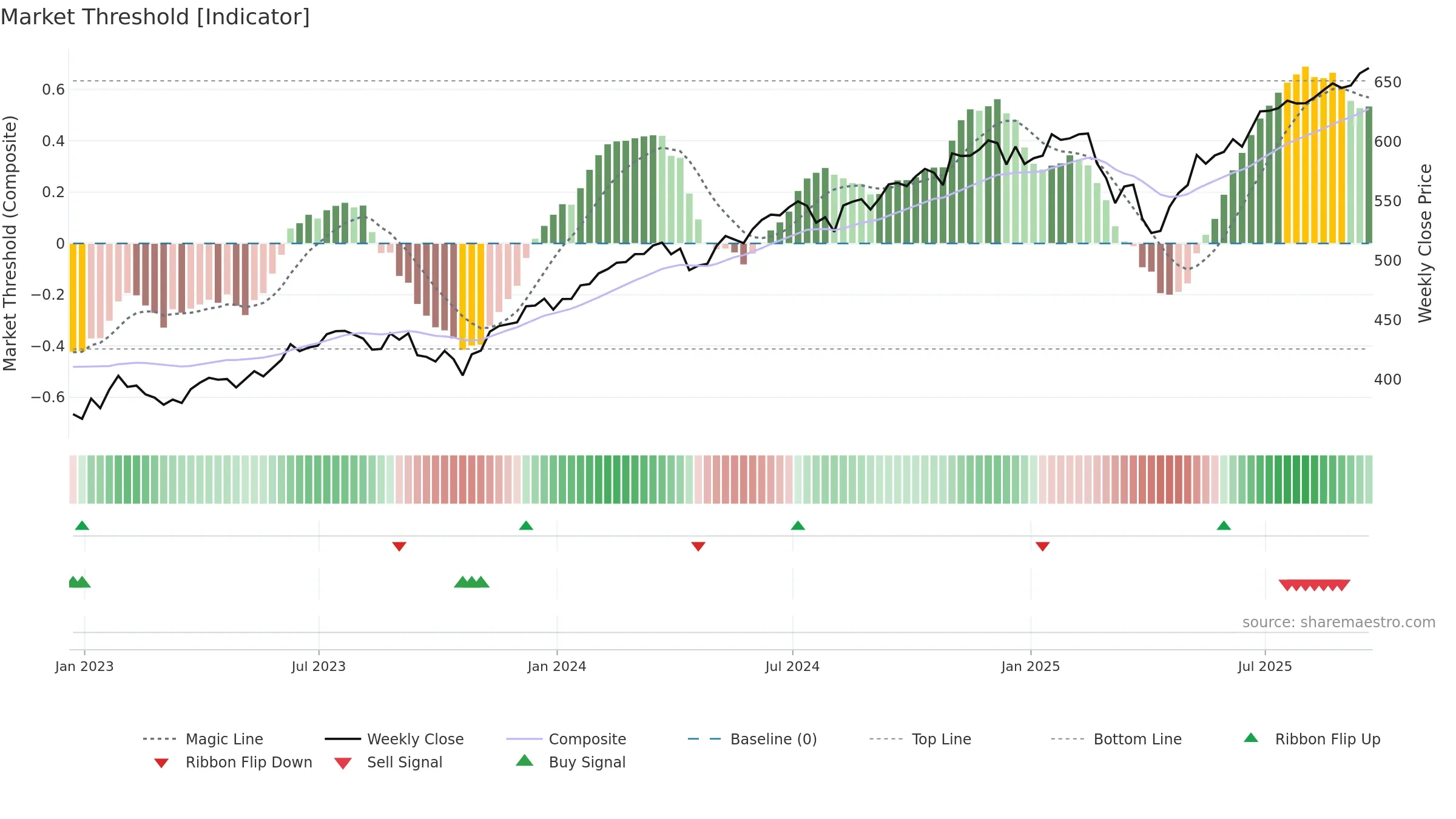Screen dimensions: 1456x819
Task: Toggle the Buy Signal legend entry
Action: [x=570, y=762]
